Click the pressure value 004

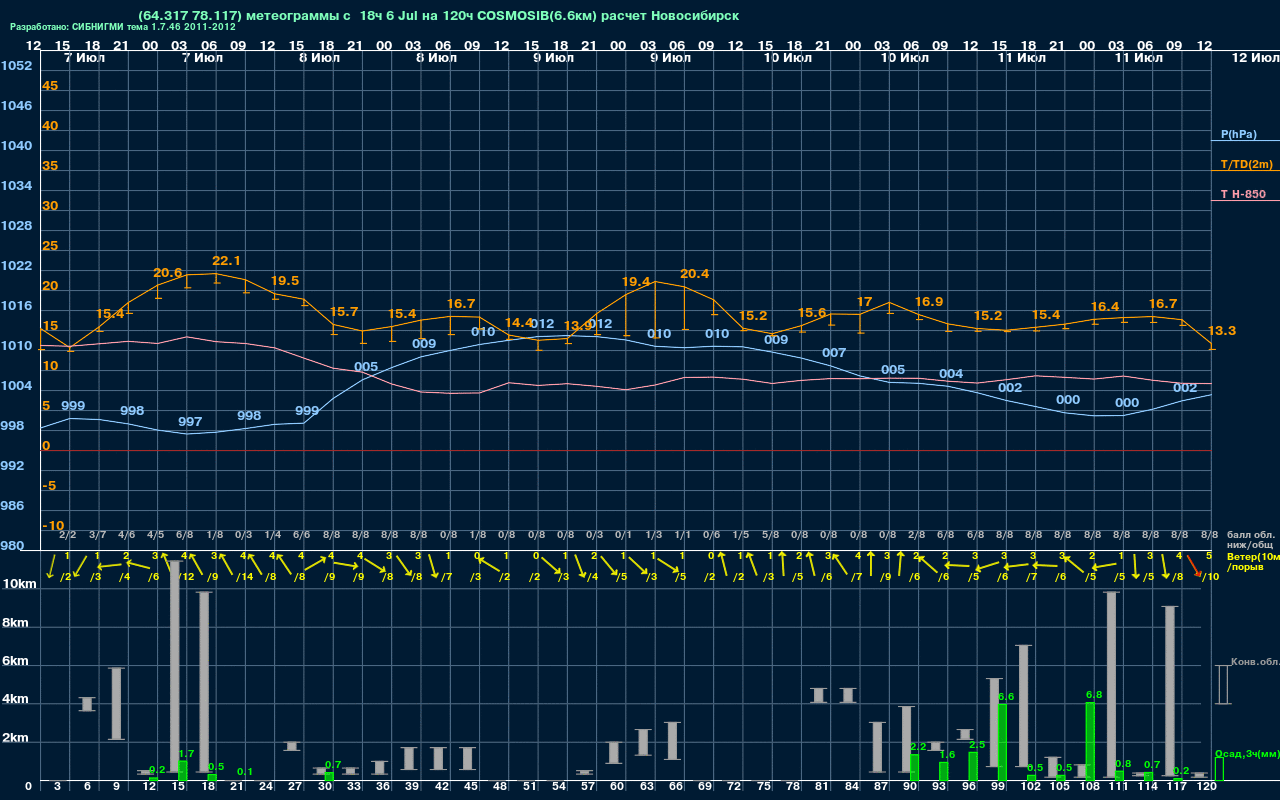(x=951, y=374)
